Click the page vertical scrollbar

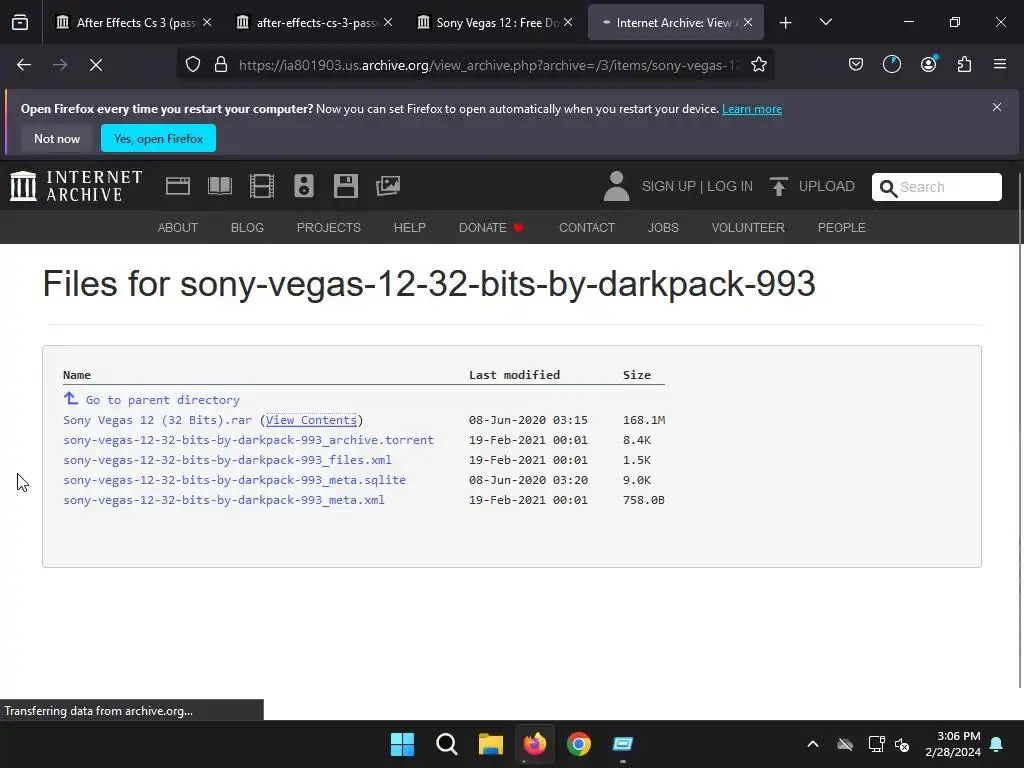coord(1019,431)
